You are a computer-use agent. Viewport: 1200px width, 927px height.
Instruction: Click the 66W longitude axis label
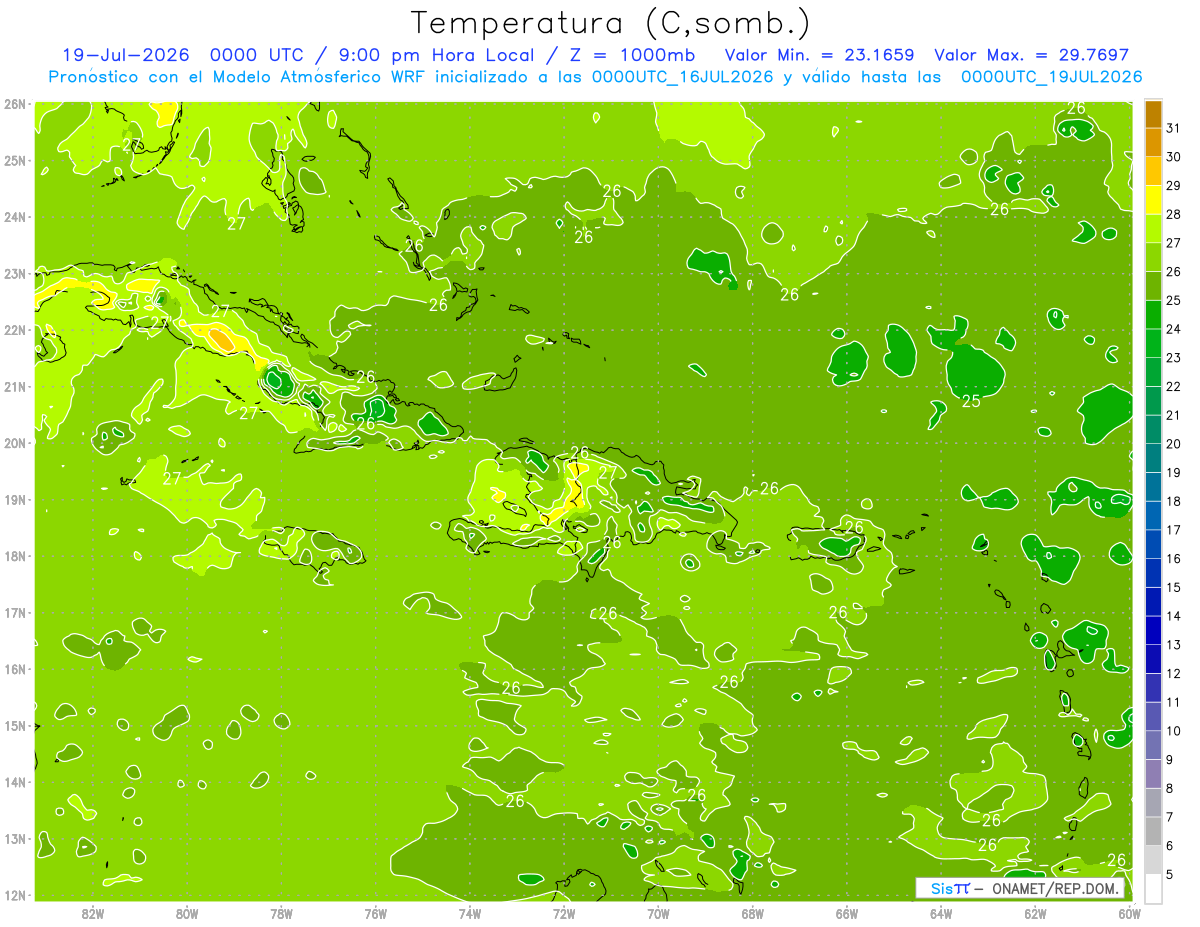point(847,914)
